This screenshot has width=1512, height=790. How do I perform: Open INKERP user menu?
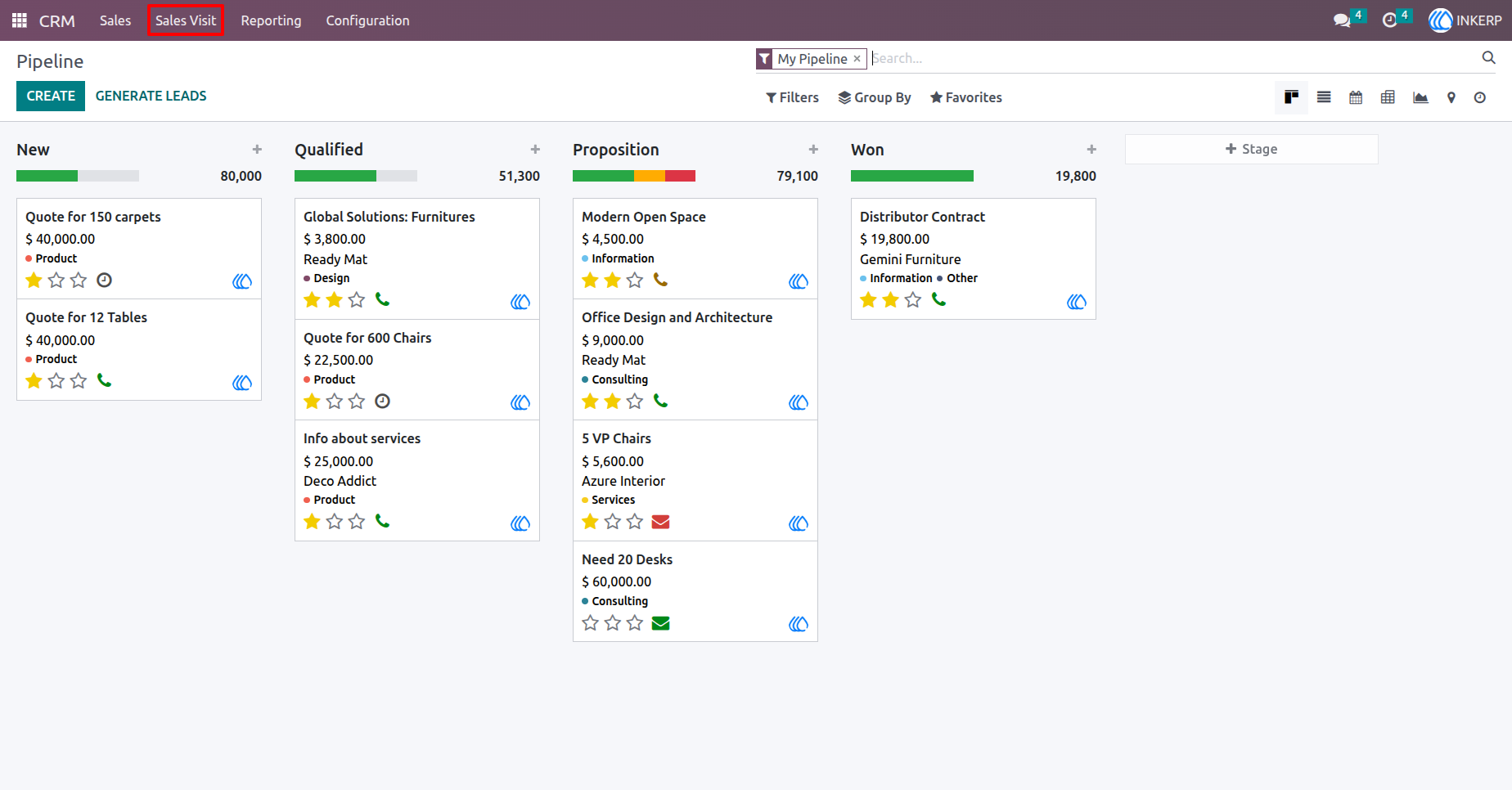[x=1465, y=20]
